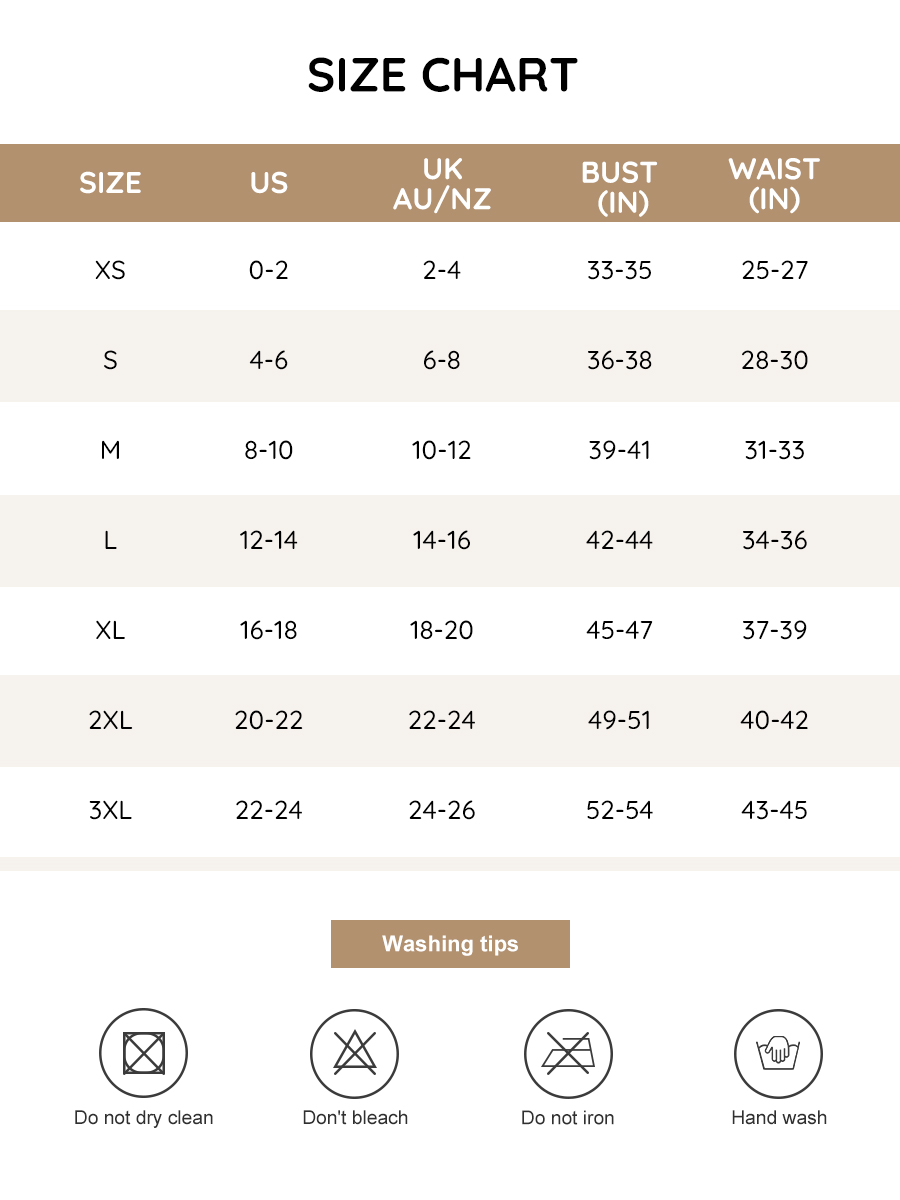This screenshot has width=900, height=1200.
Task: Click the Do not dry clean label
Action: [144, 1118]
